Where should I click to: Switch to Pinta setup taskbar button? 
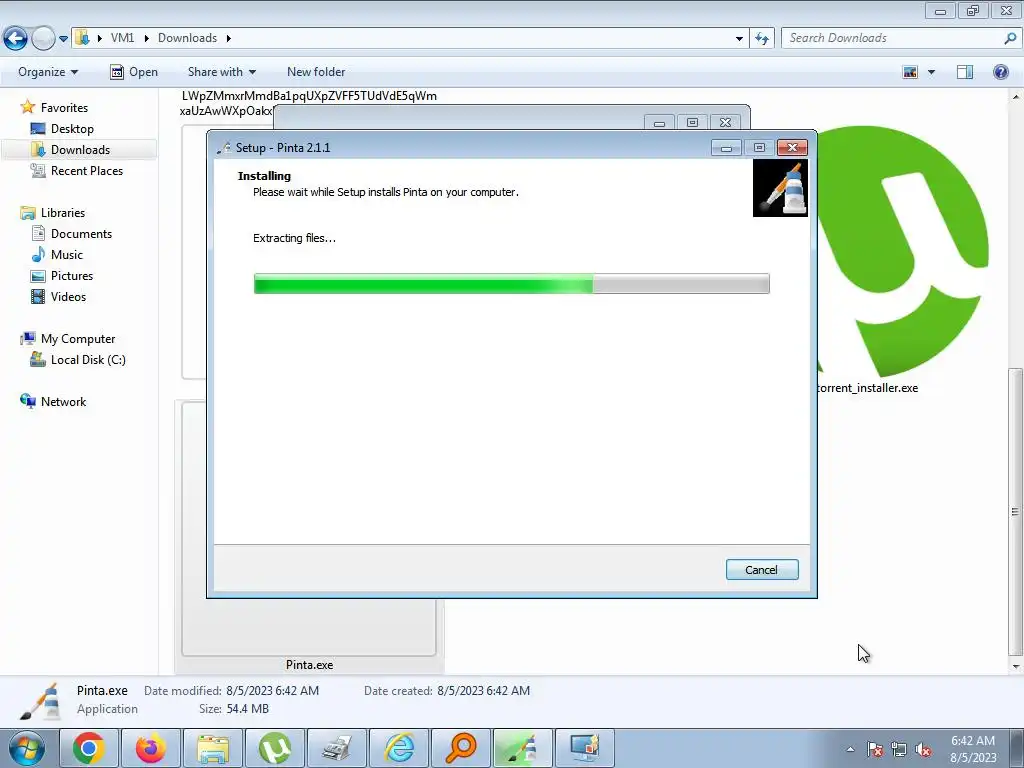click(523, 748)
